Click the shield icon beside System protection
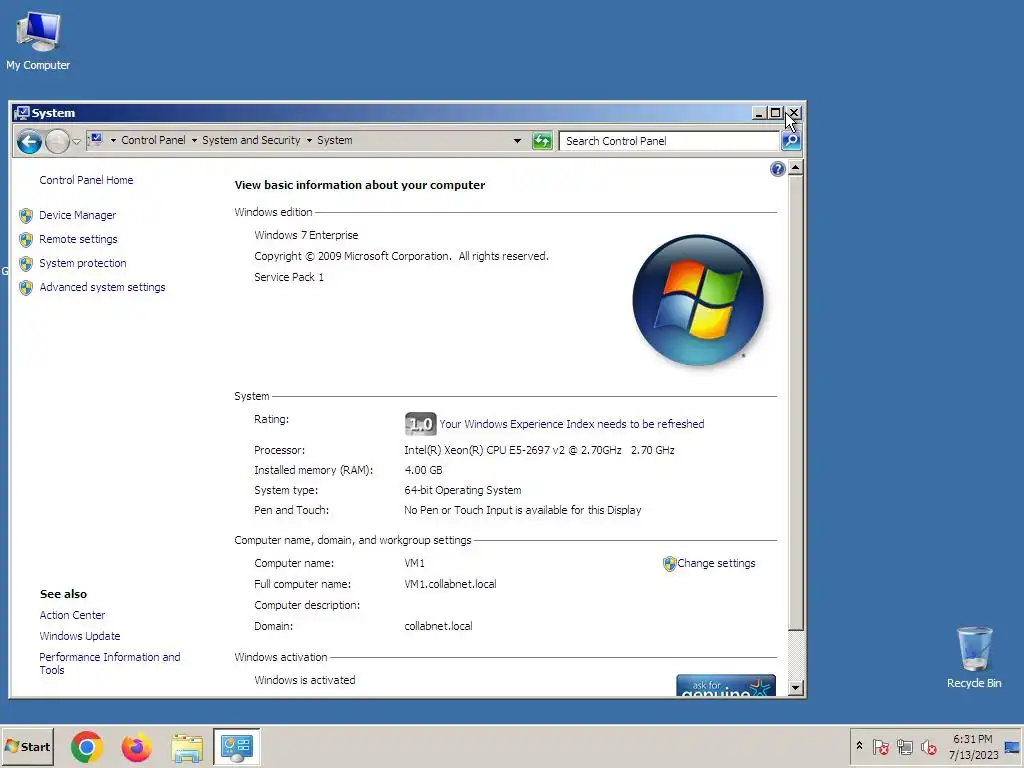Screen dimensions: 1024x768 click(x=26, y=264)
